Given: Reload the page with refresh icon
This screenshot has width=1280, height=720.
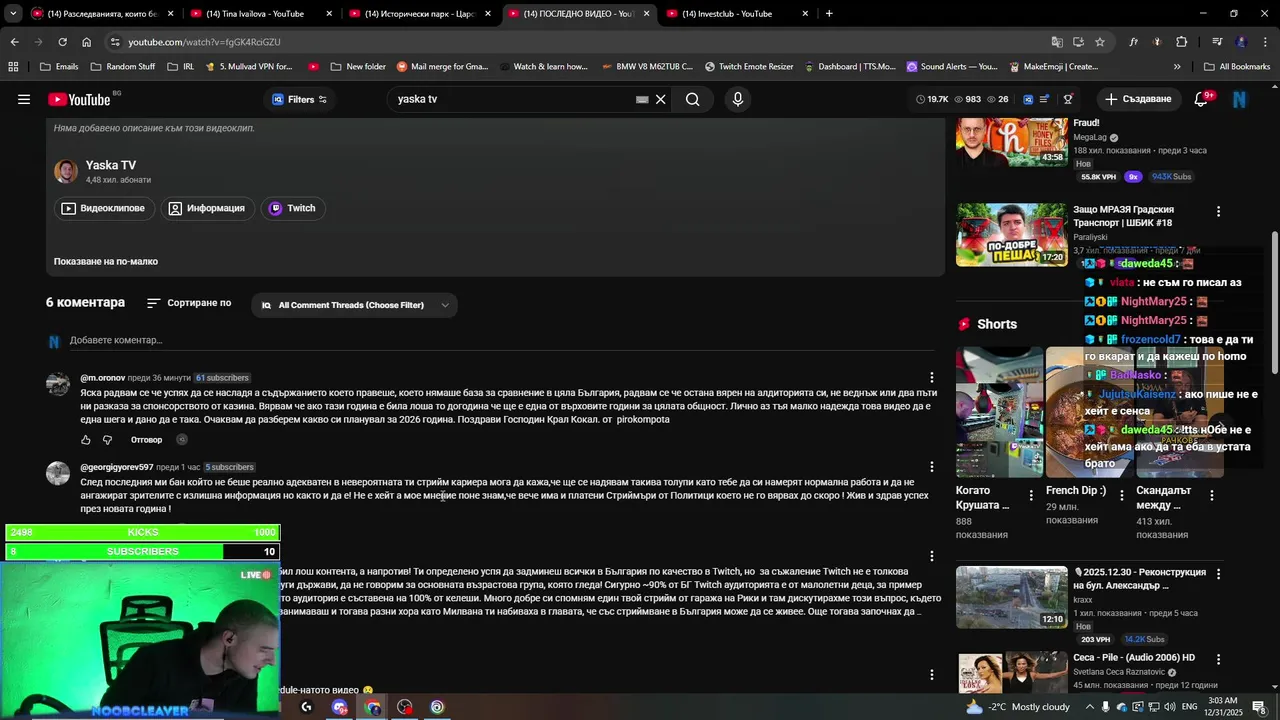Looking at the screenshot, I should pyautogui.click(x=62, y=42).
